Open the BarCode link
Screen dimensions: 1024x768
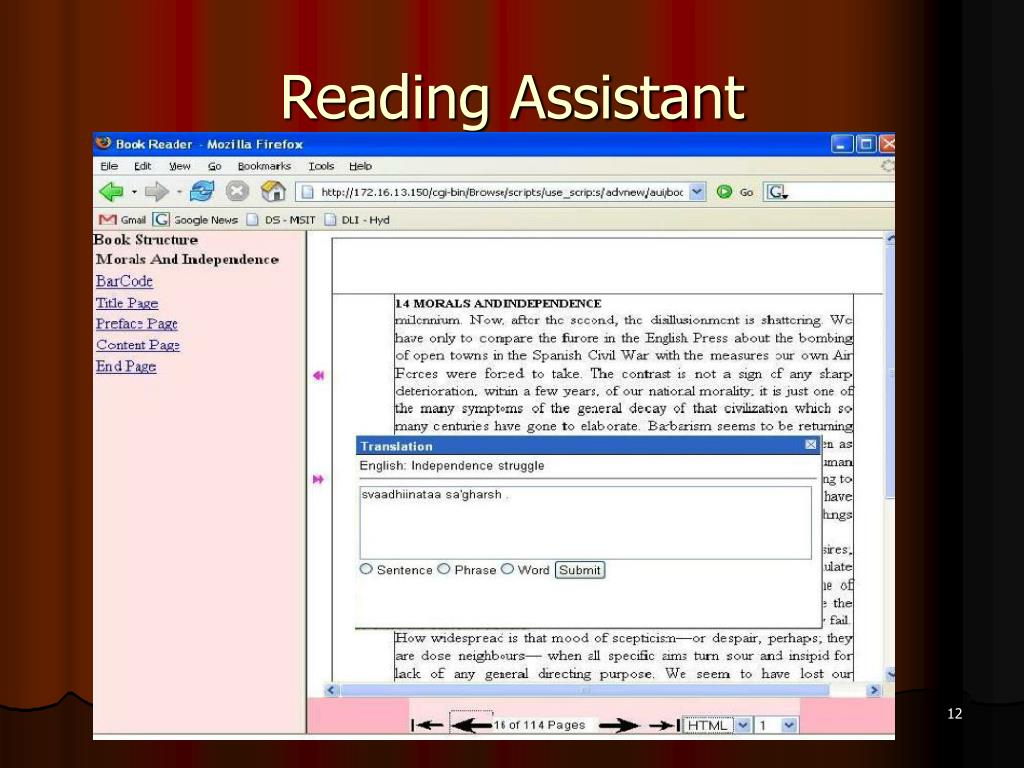[124, 281]
